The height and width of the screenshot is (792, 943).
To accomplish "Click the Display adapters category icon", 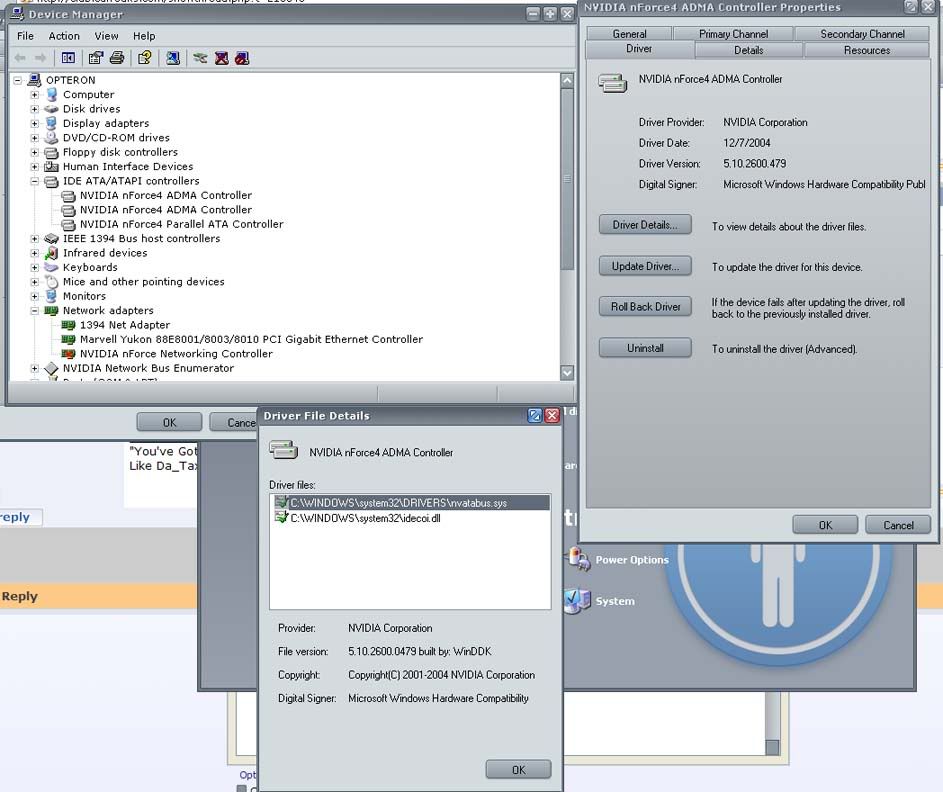I will pos(51,123).
